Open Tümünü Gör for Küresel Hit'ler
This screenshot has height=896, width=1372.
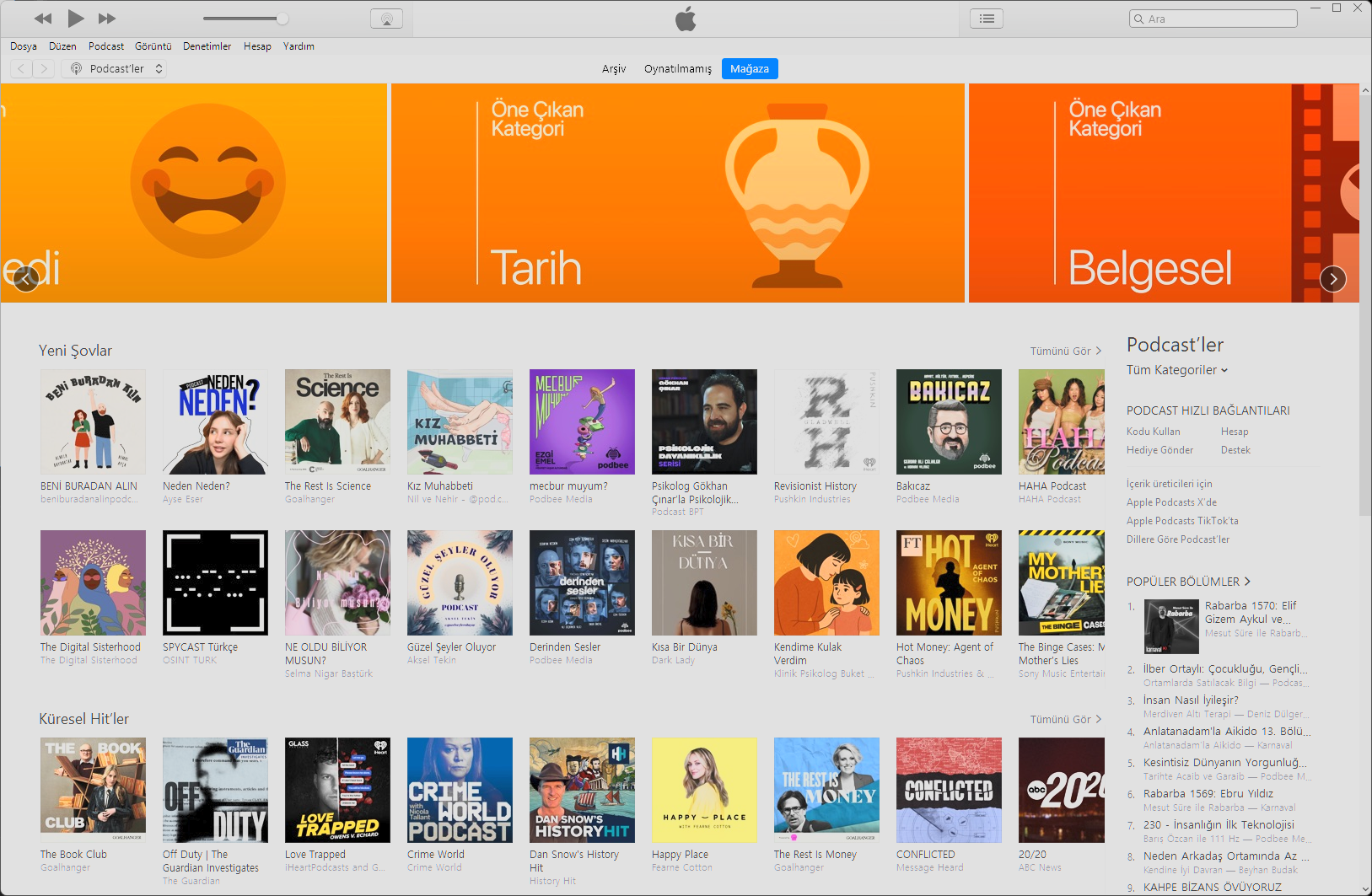[1066, 720]
